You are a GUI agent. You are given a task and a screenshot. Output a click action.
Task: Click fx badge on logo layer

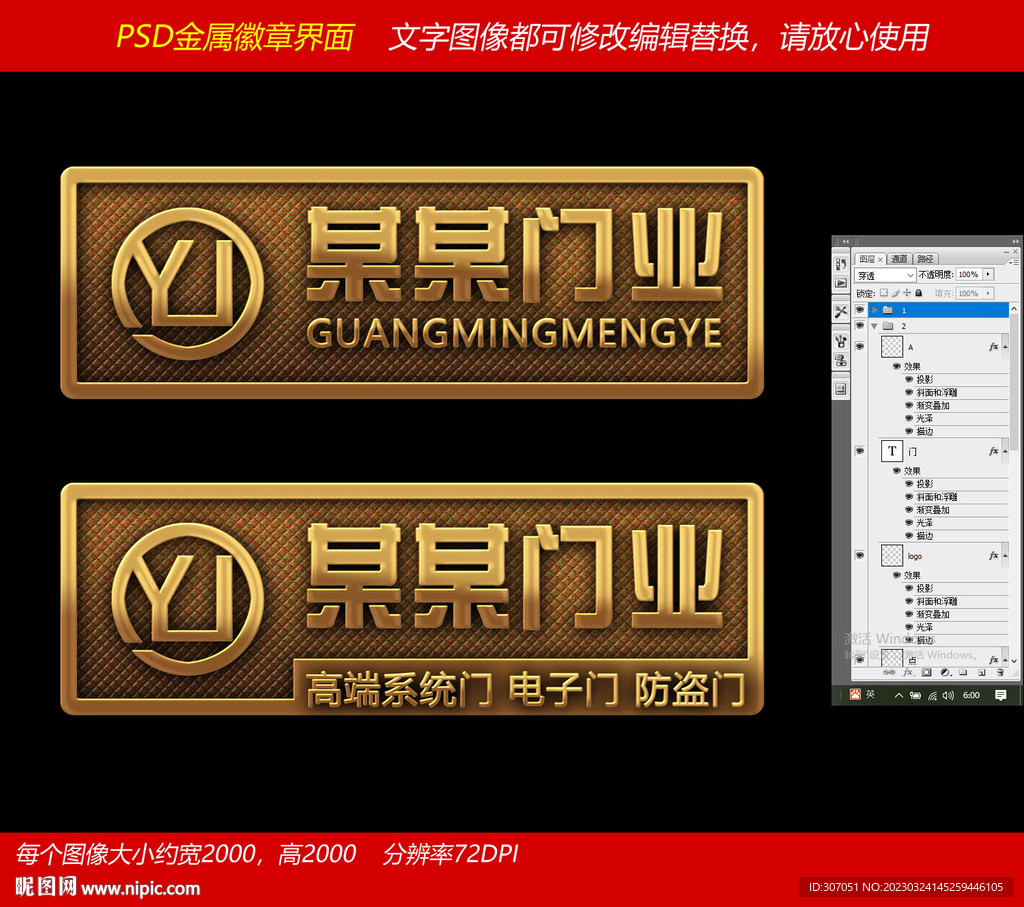993,556
